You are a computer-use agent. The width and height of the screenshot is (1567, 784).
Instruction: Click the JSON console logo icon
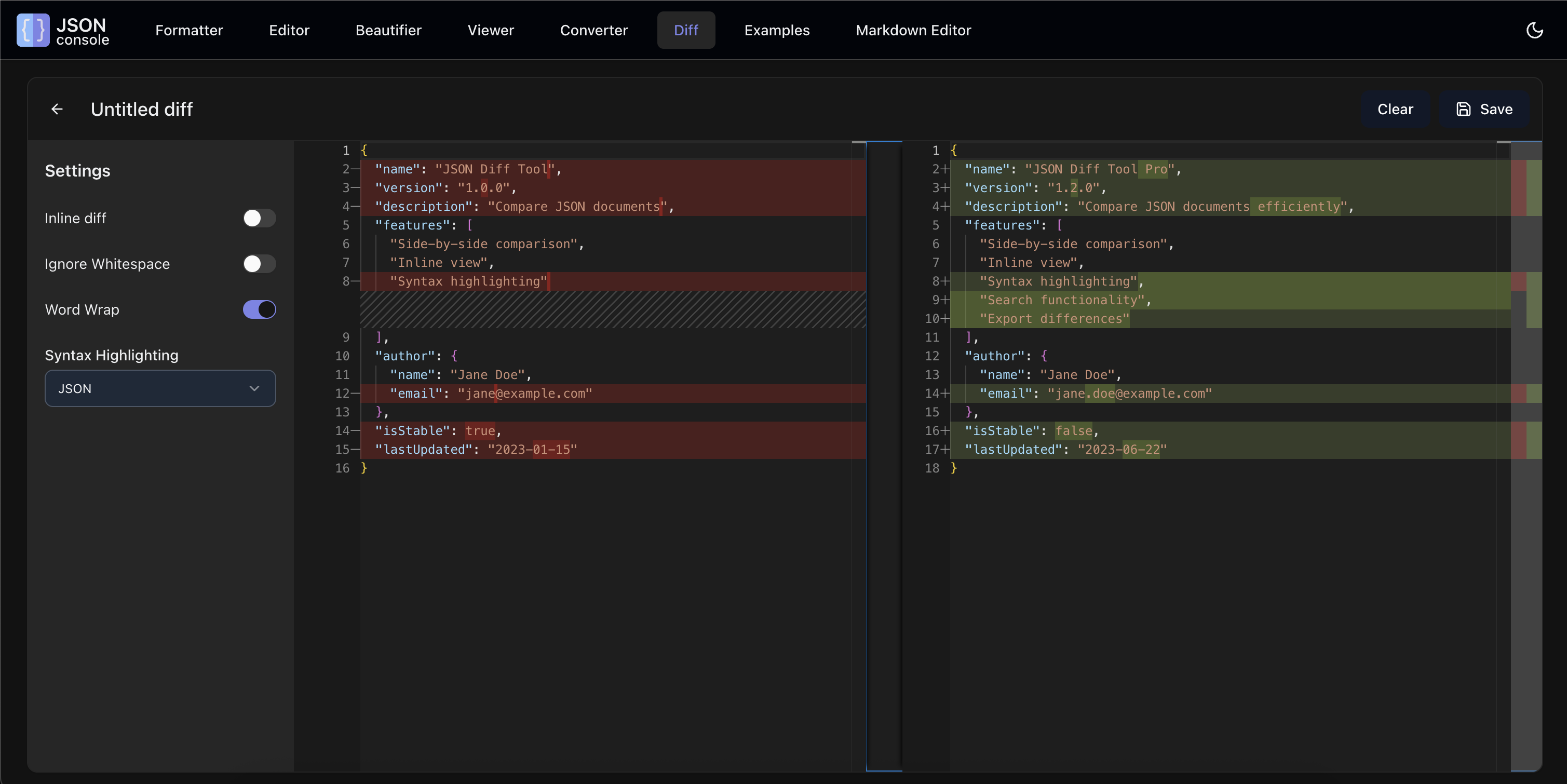(32, 30)
